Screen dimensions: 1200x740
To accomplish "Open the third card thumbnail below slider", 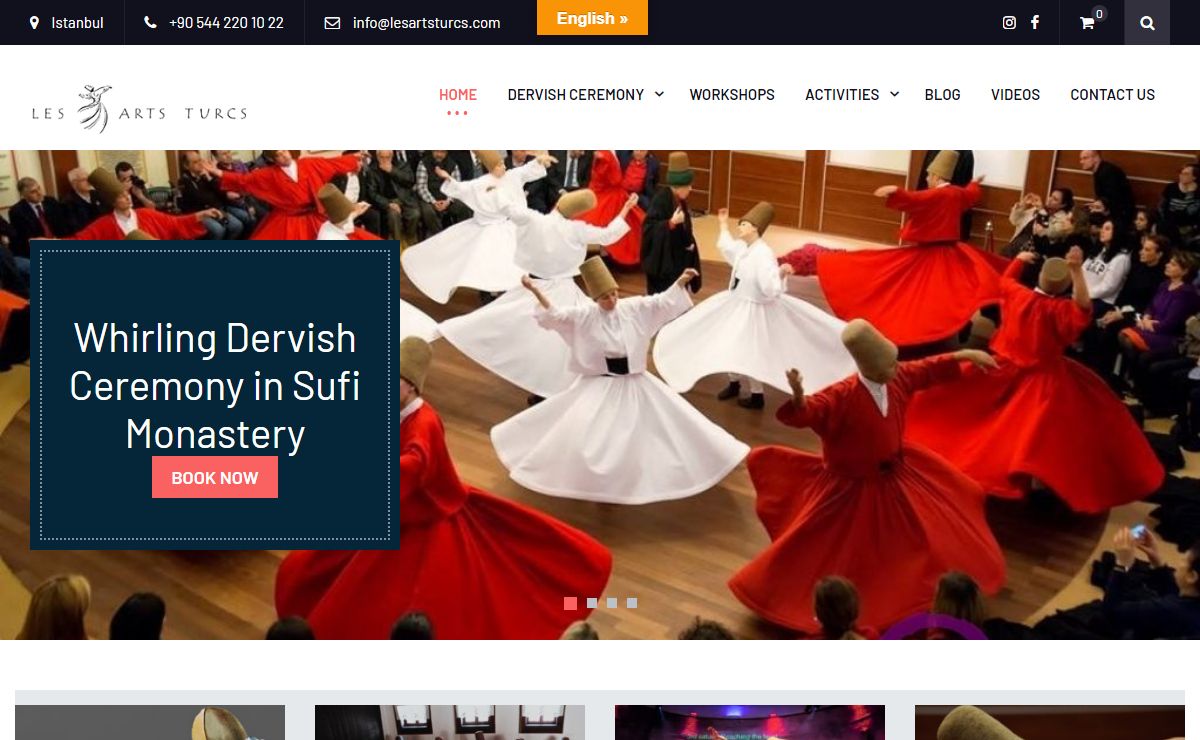I will (x=750, y=722).
